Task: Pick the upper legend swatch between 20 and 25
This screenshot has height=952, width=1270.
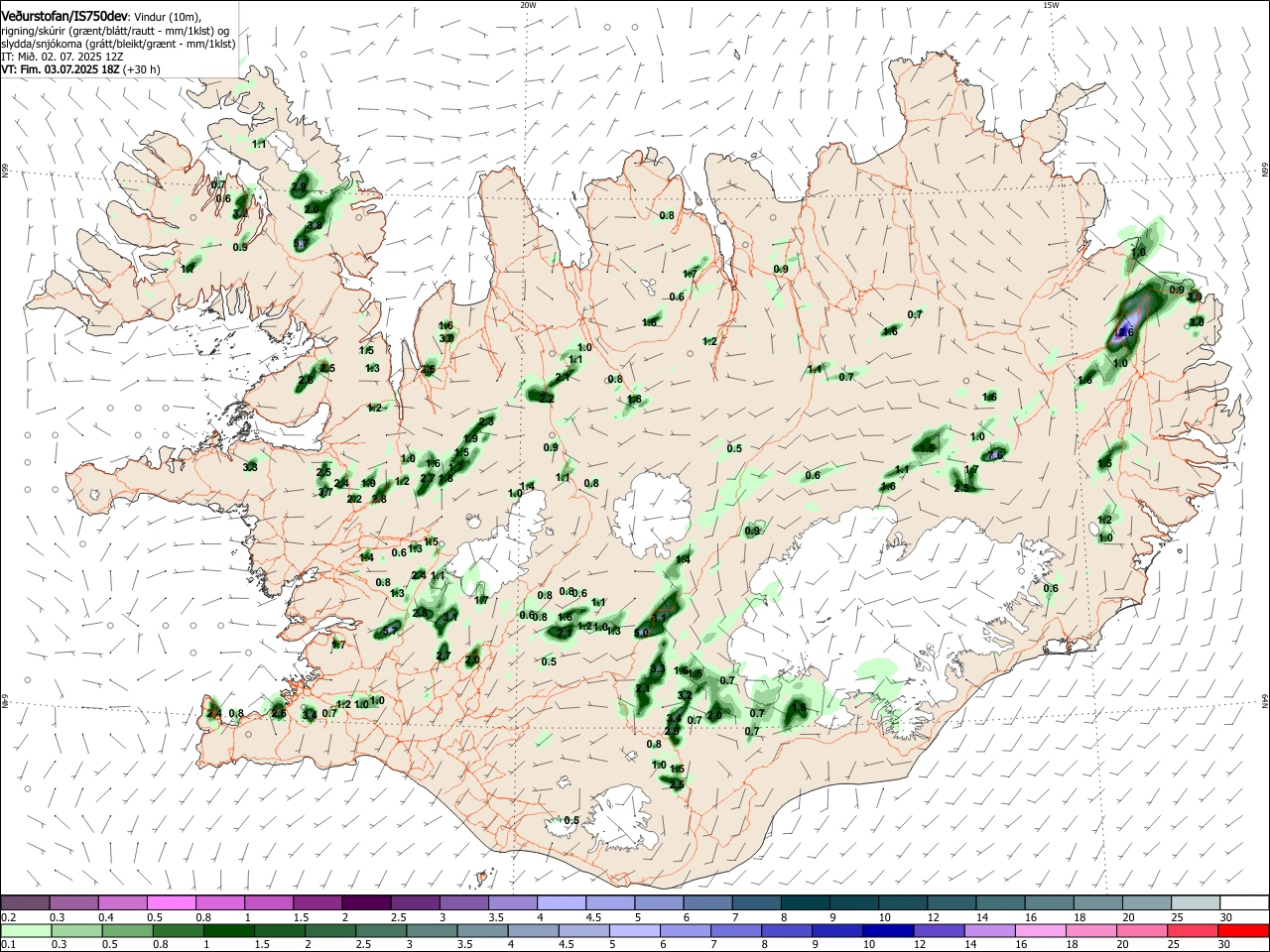Action: pos(1147,902)
